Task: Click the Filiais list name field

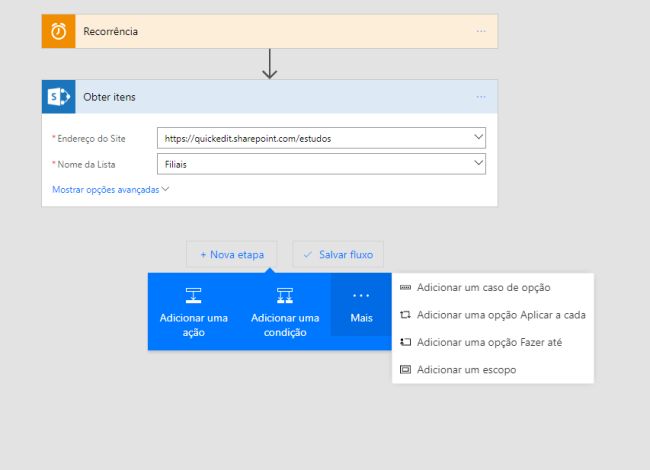Action: [x=321, y=164]
